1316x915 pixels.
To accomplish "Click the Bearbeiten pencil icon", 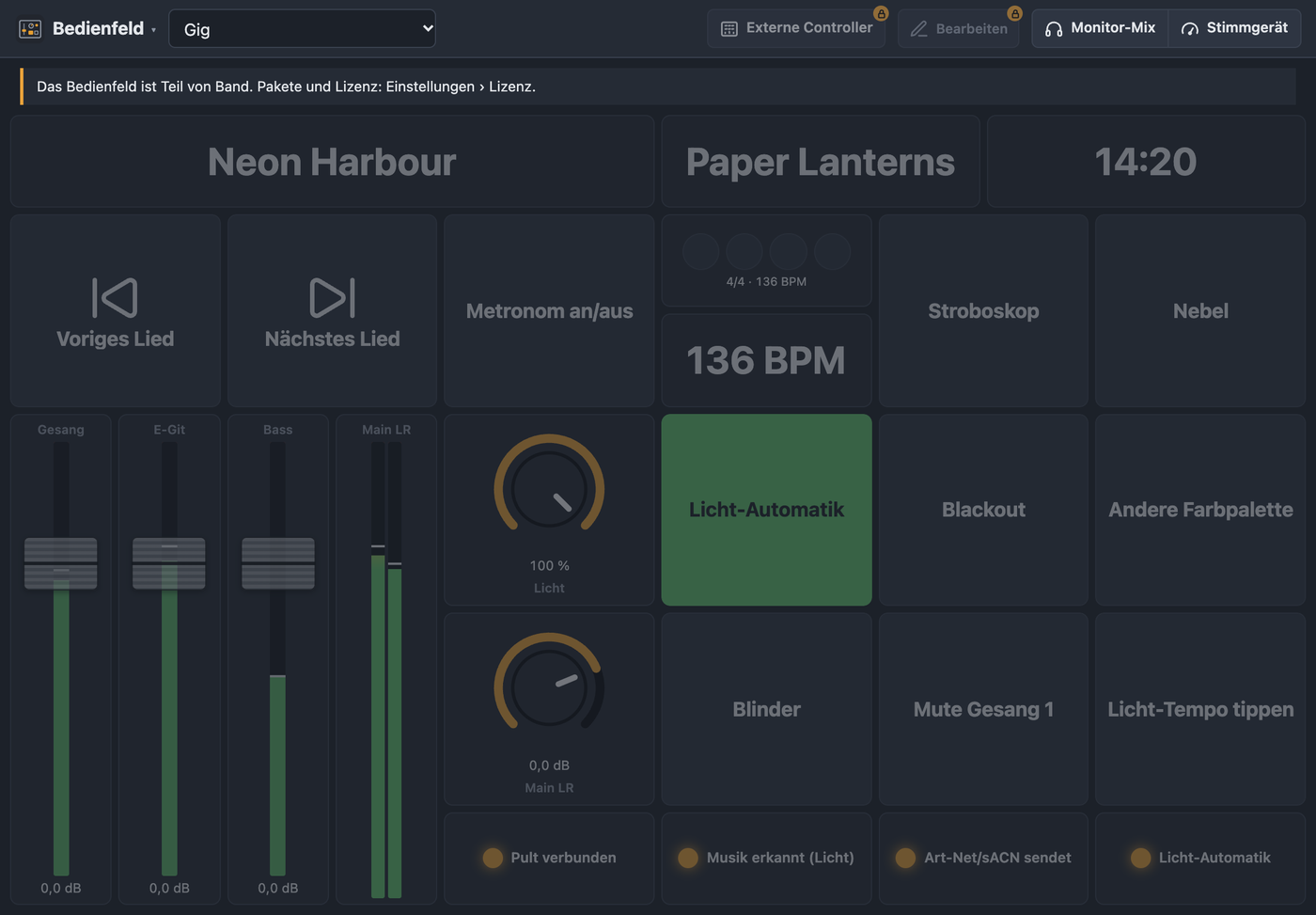I will point(919,29).
